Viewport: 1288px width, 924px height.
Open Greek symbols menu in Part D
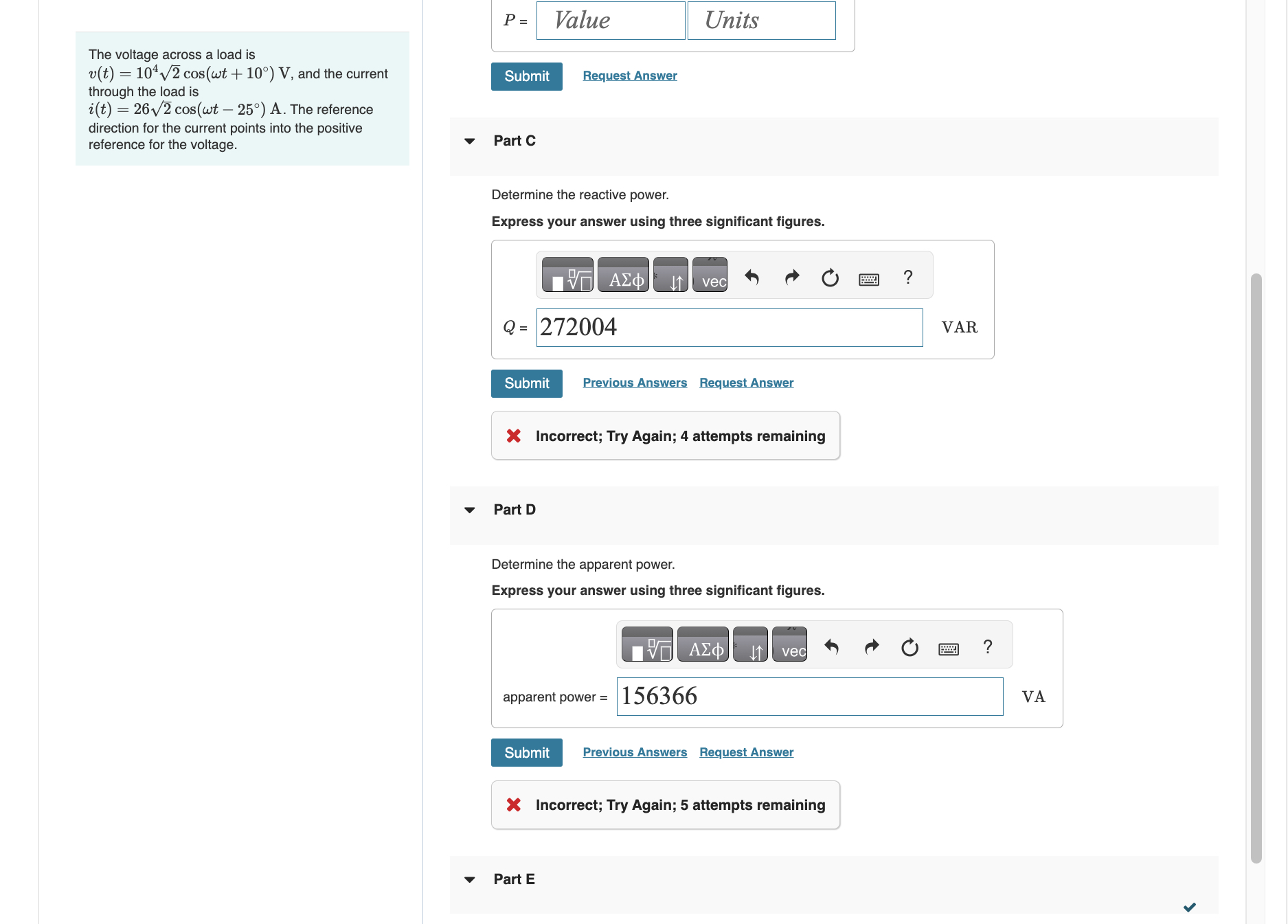[703, 645]
